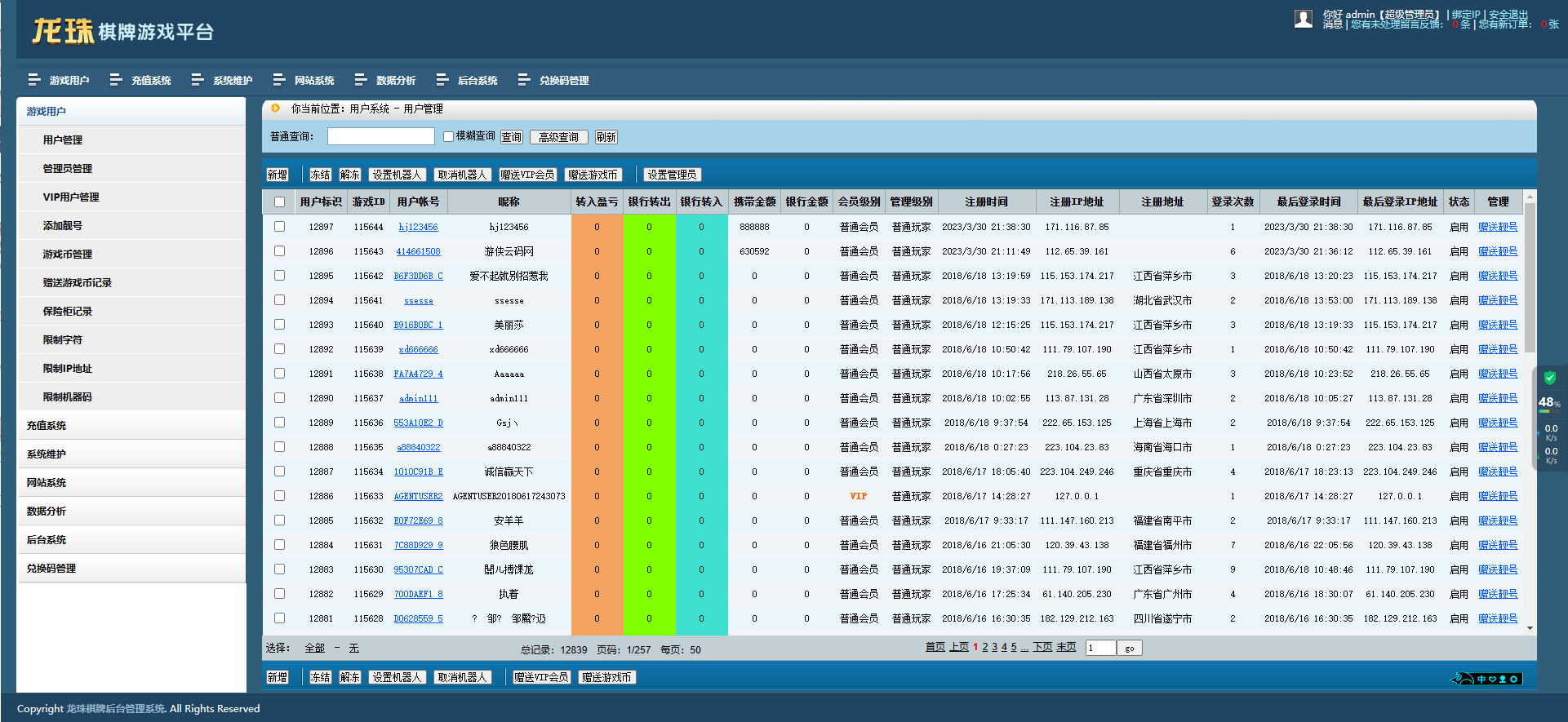Expand the 充值系统 sidebar section
The height and width of the screenshot is (722, 1568).
tap(131, 425)
